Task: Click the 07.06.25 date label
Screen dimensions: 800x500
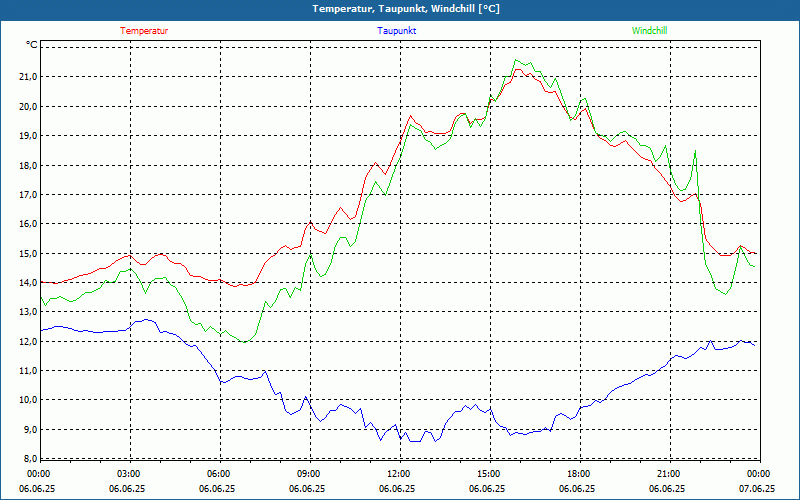Action: tap(757, 489)
